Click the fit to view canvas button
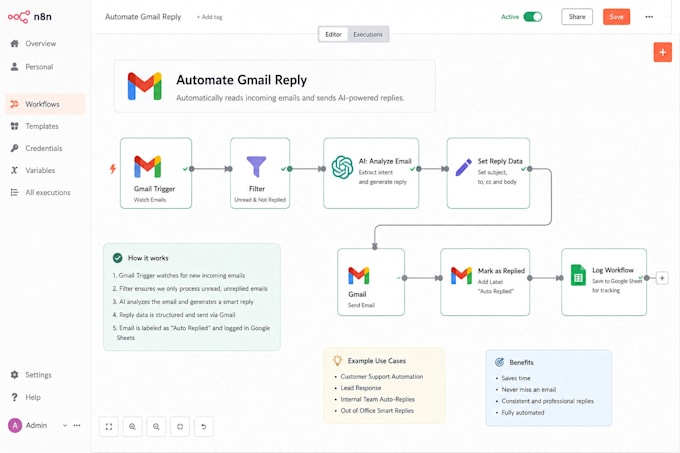 109,427
